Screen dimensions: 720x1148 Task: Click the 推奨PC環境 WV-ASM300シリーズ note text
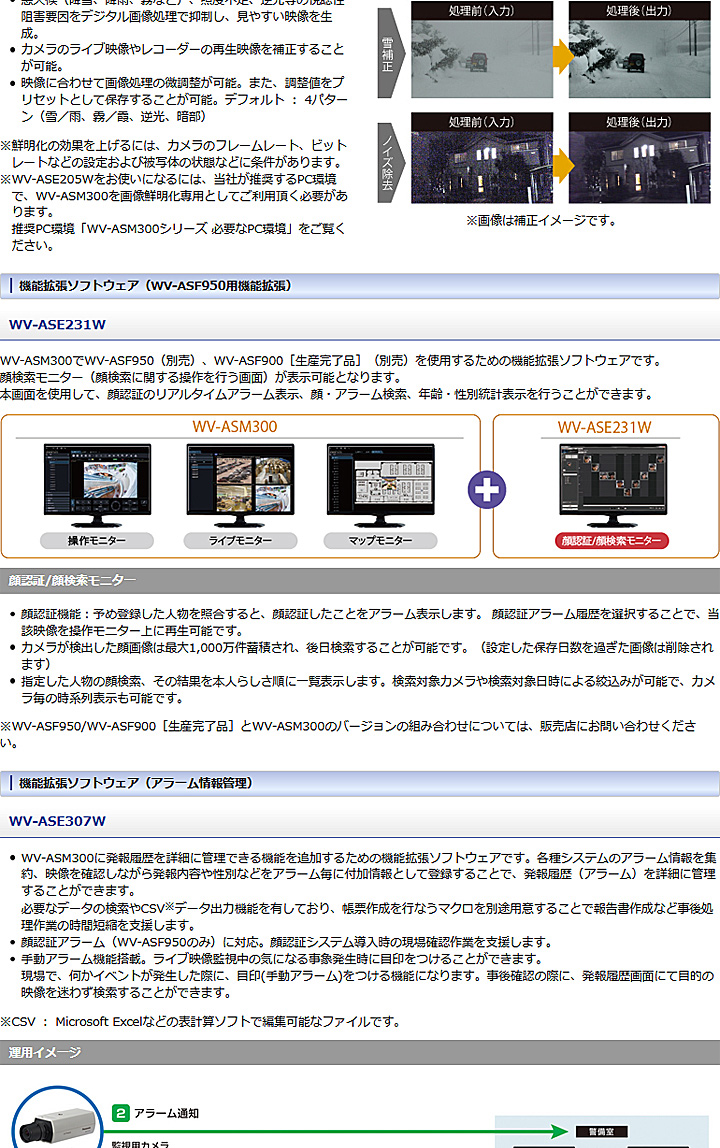[178, 236]
